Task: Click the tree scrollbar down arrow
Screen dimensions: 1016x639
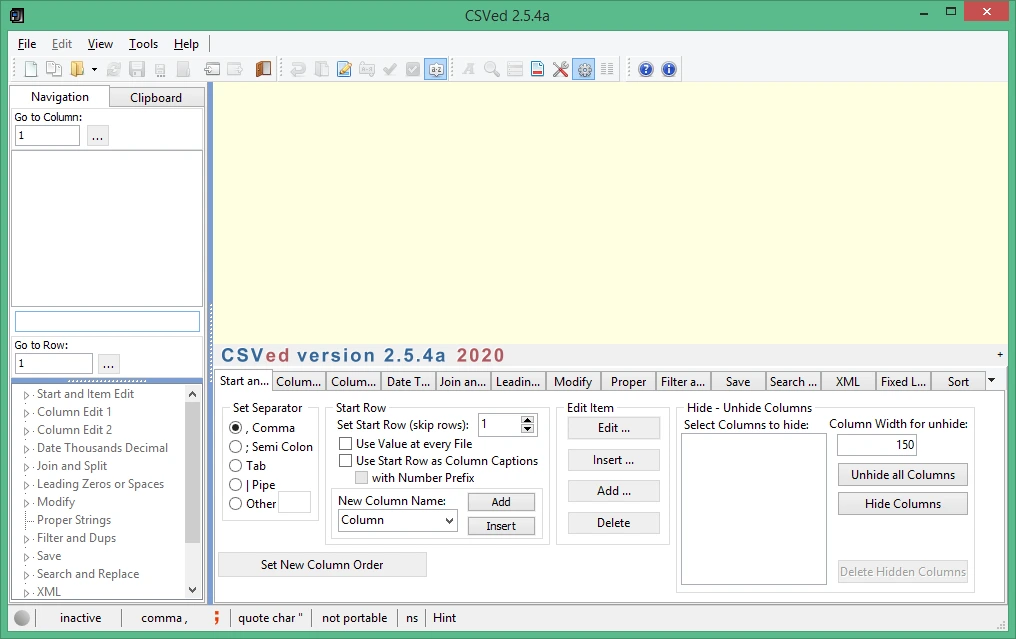Action: [192, 590]
